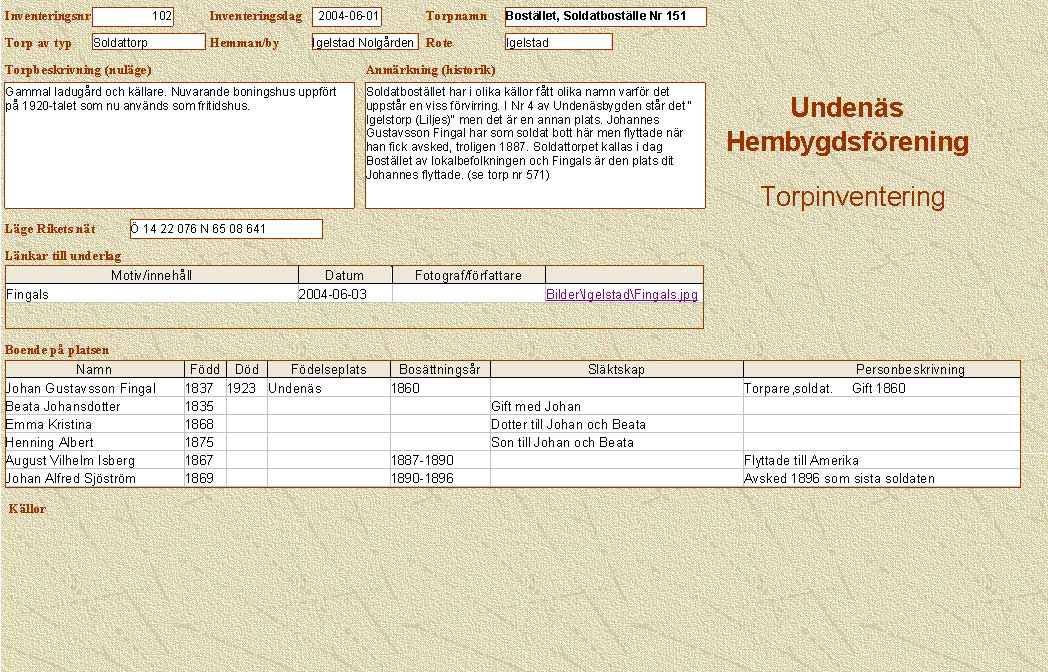Click the Namn column header
The height and width of the screenshot is (672, 1048).
(x=94, y=369)
